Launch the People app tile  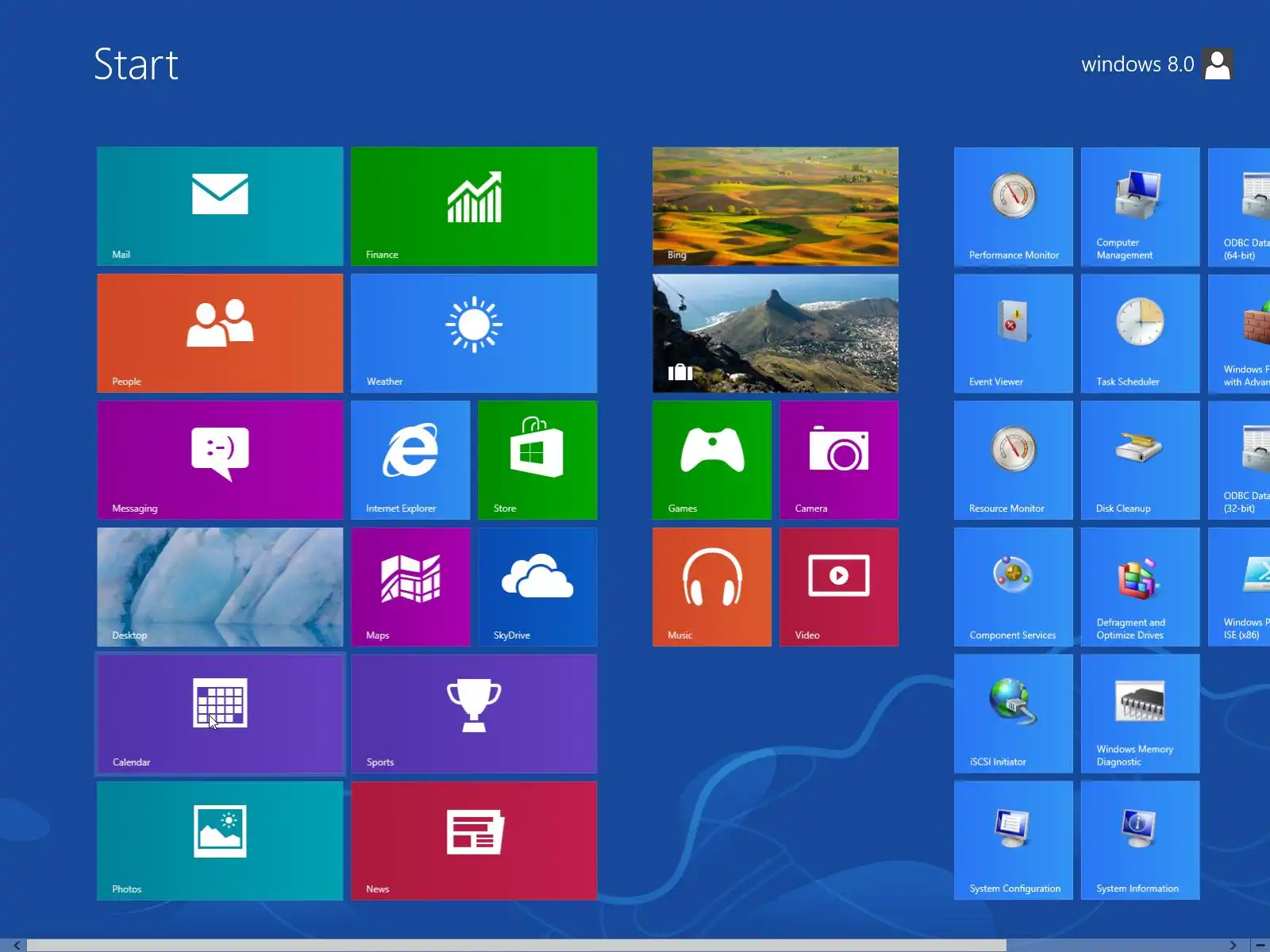click(220, 333)
